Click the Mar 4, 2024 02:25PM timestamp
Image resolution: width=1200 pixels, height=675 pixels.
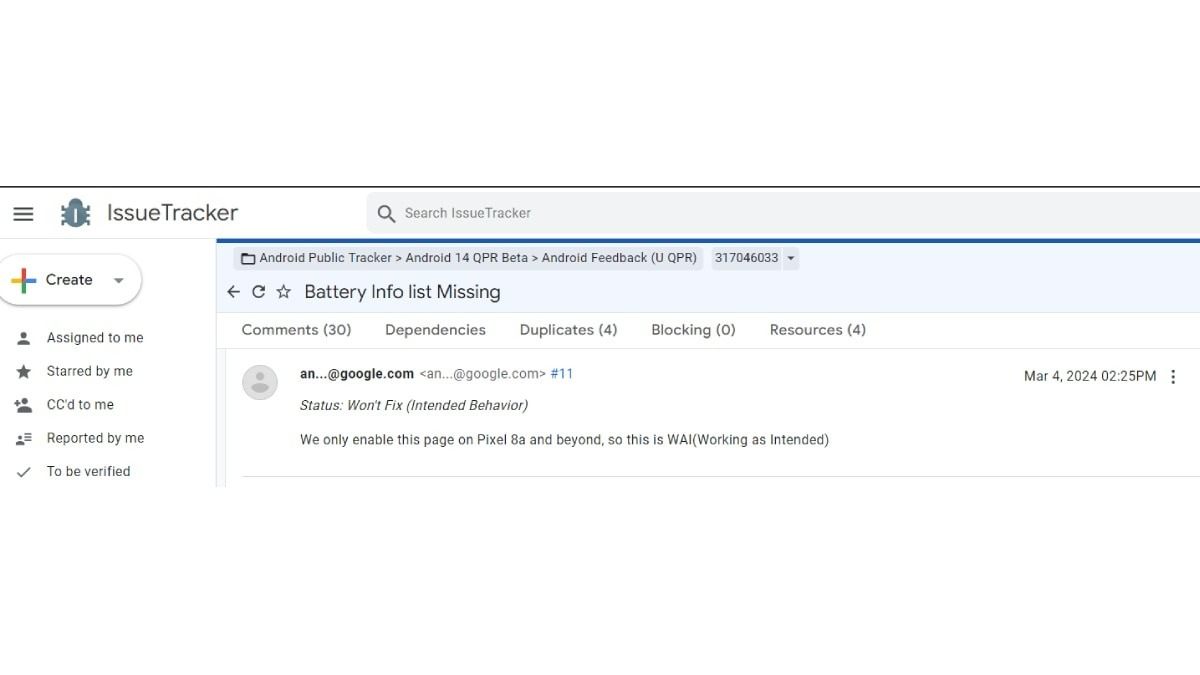click(x=1090, y=377)
